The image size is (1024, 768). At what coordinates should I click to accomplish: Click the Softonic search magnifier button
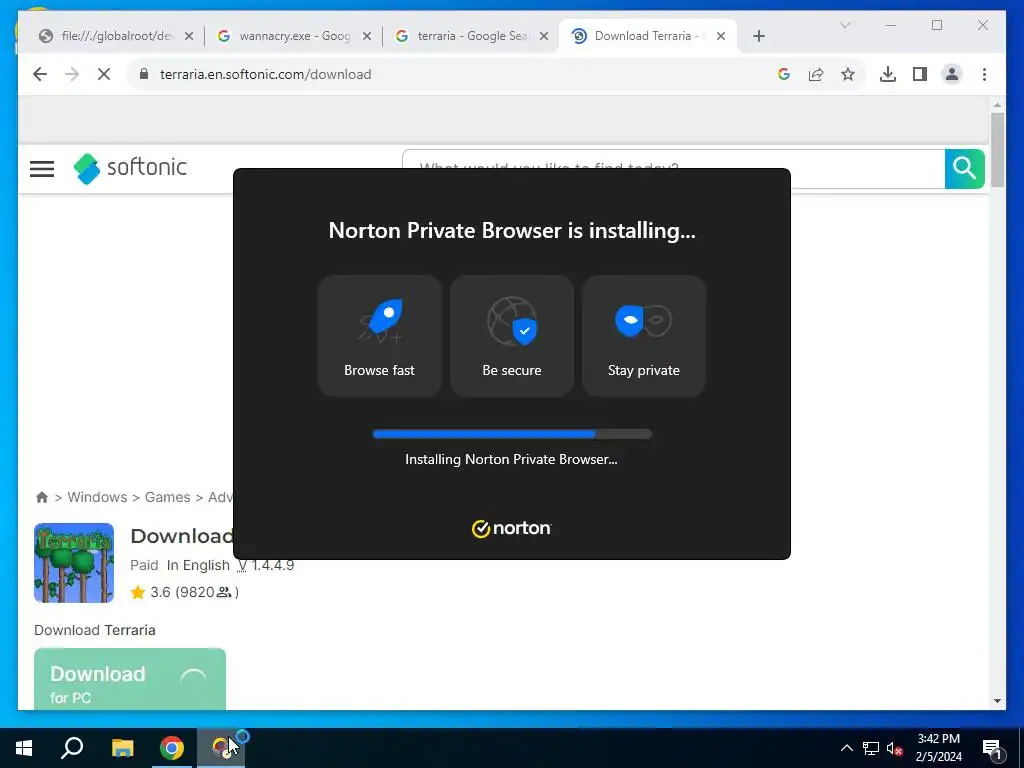(965, 168)
